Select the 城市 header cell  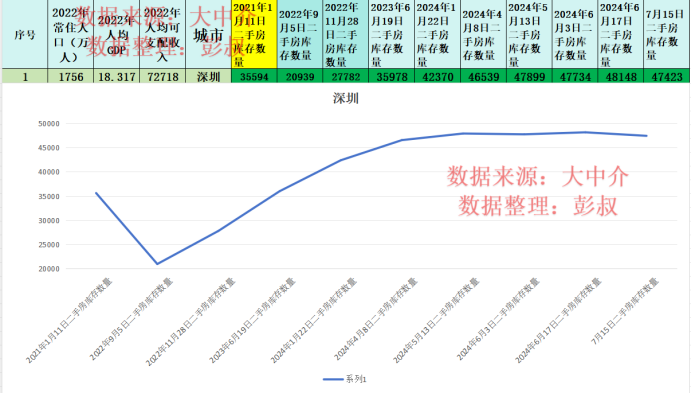pos(208,34)
